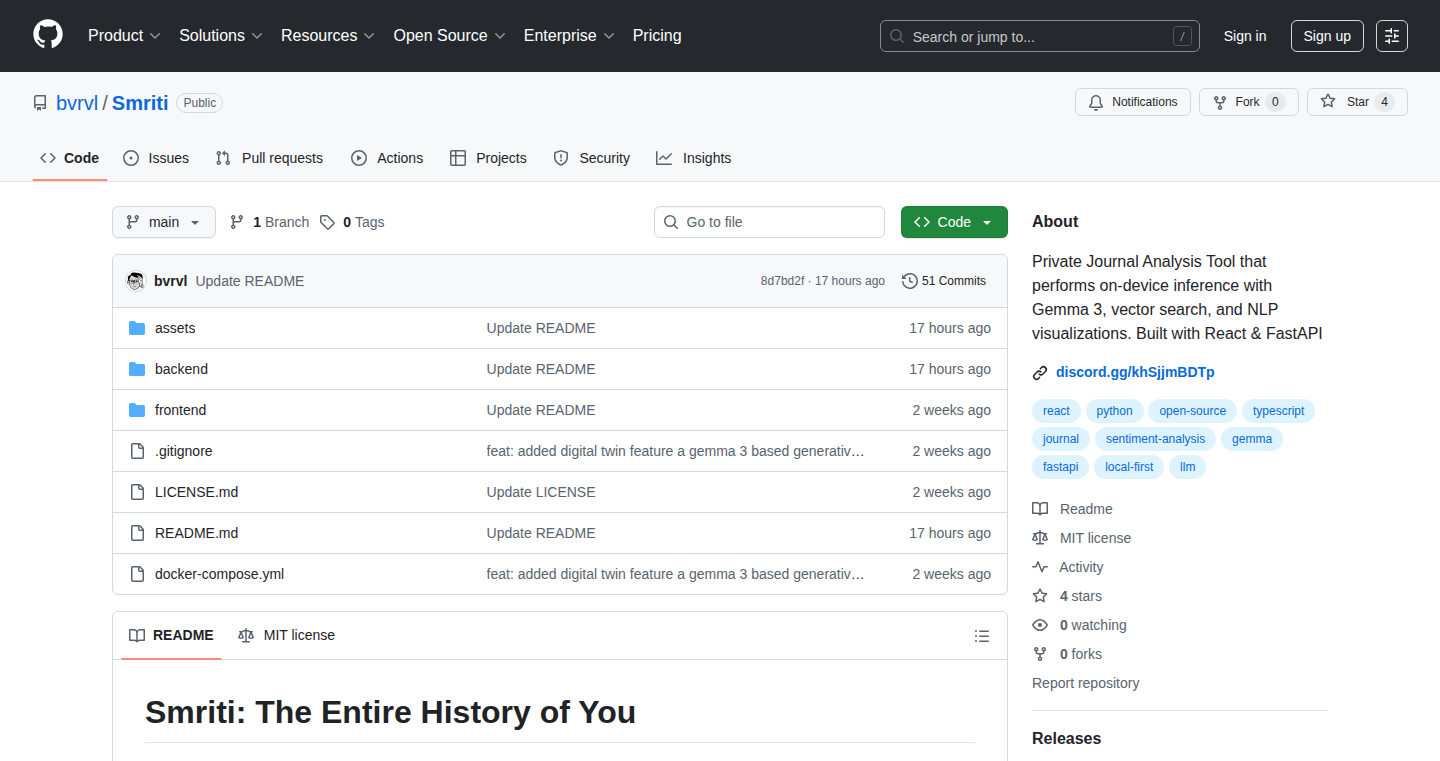Click the accessibility settings icon in header
Image resolution: width=1440 pixels, height=761 pixels.
click(1392, 36)
